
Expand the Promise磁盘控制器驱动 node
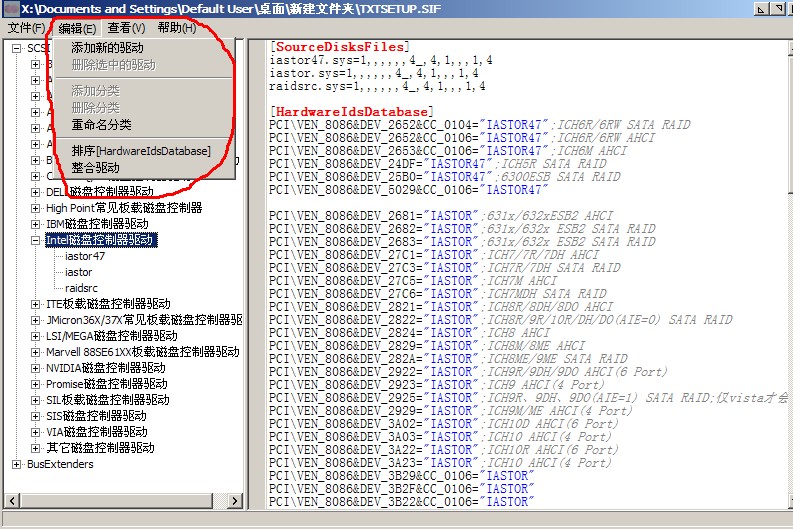(x=35, y=384)
